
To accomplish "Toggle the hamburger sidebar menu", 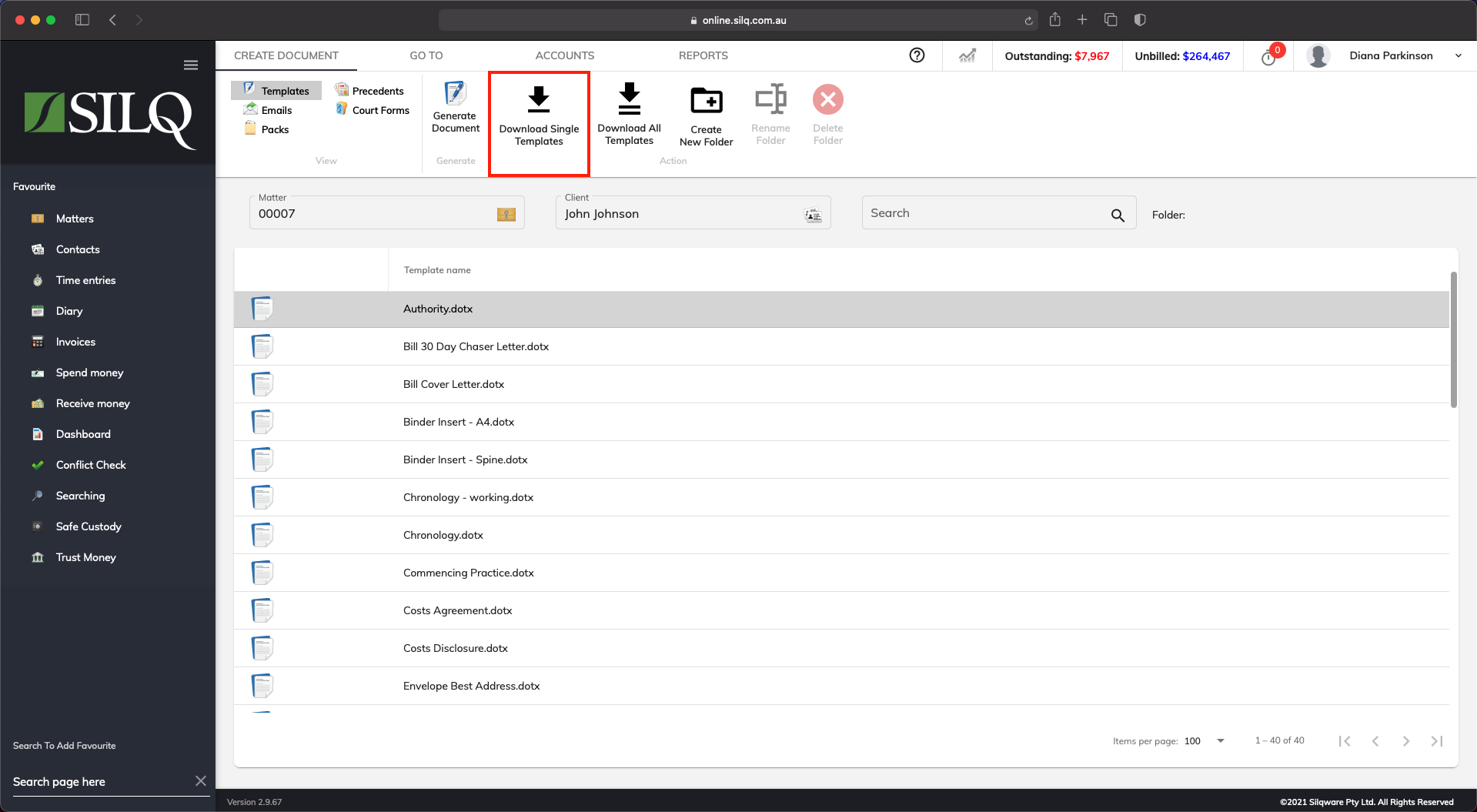I will click(x=191, y=65).
